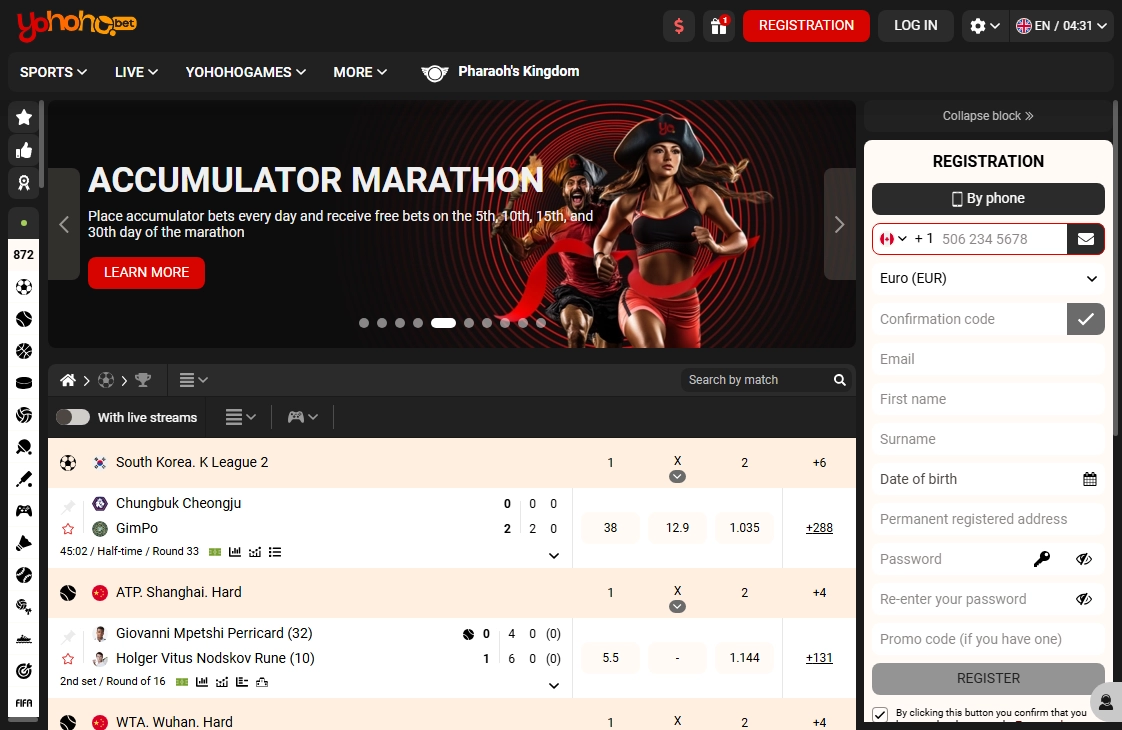Image resolution: width=1122 pixels, height=730 pixels.
Task: Send SMS code via envelope button
Action: point(1086,239)
